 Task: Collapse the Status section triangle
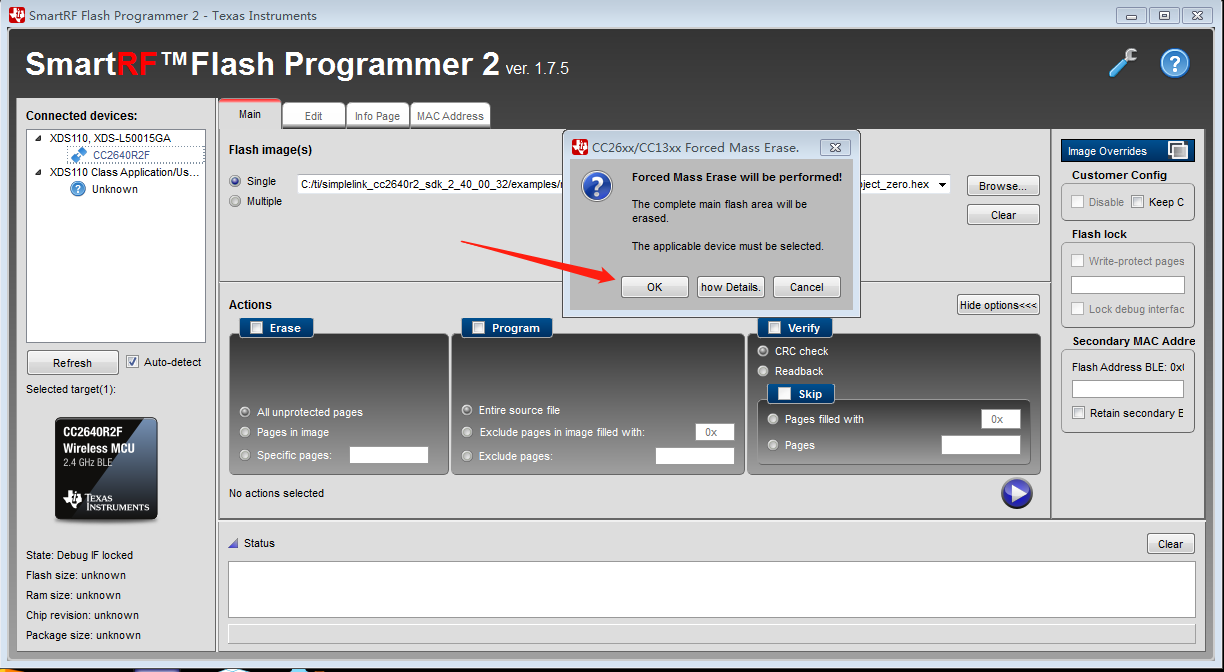pyautogui.click(x=233, y=543)
